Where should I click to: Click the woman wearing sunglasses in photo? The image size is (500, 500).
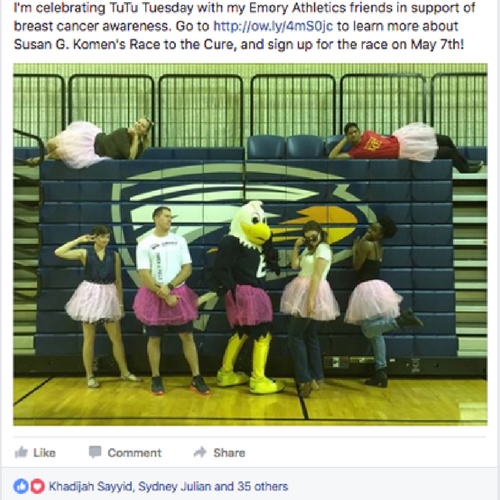click(310, 308)
